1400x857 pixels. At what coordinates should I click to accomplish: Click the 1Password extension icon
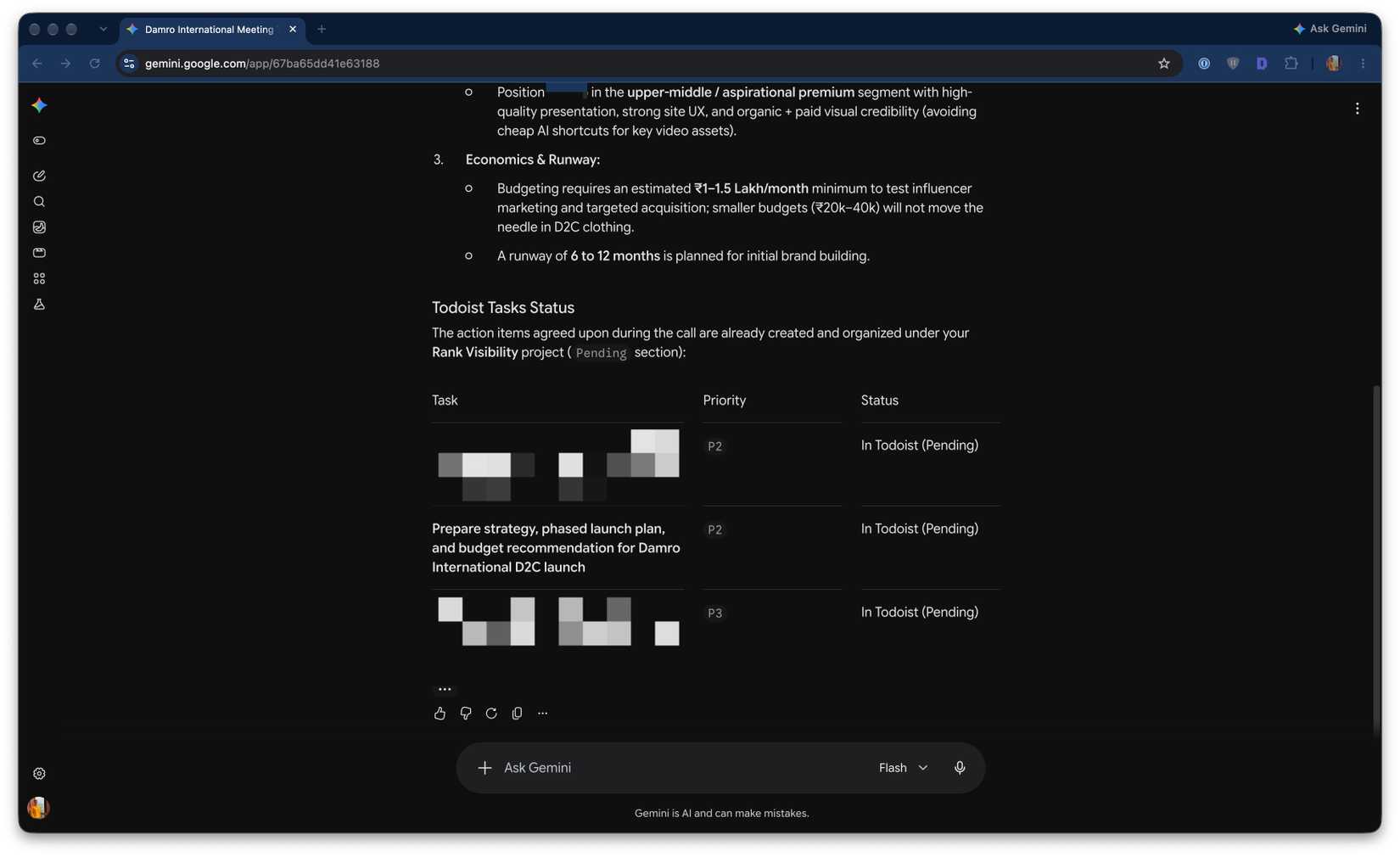tap(1204, 64)
